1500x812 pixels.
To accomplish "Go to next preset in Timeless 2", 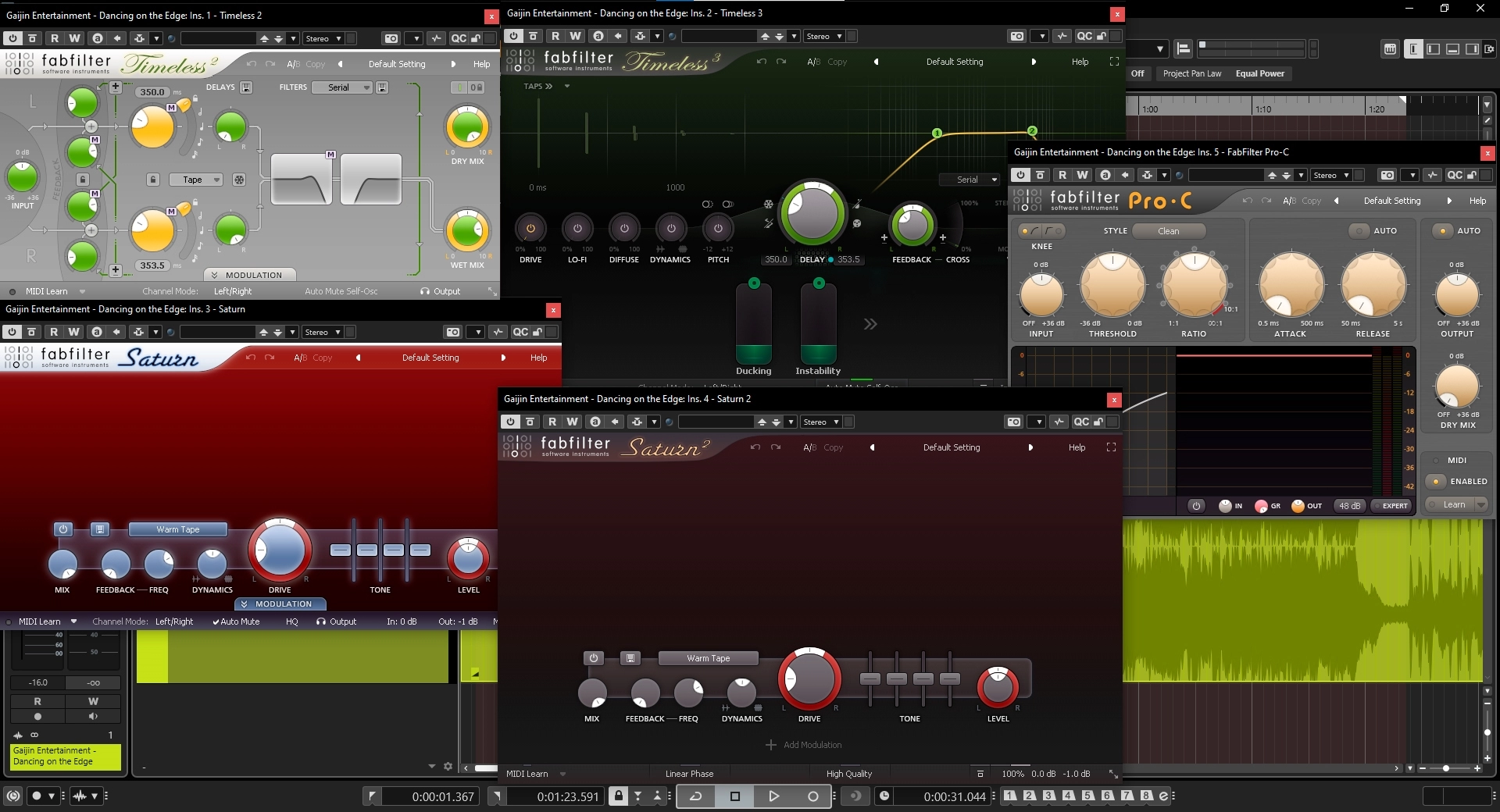I will click(x=453, y=64).
